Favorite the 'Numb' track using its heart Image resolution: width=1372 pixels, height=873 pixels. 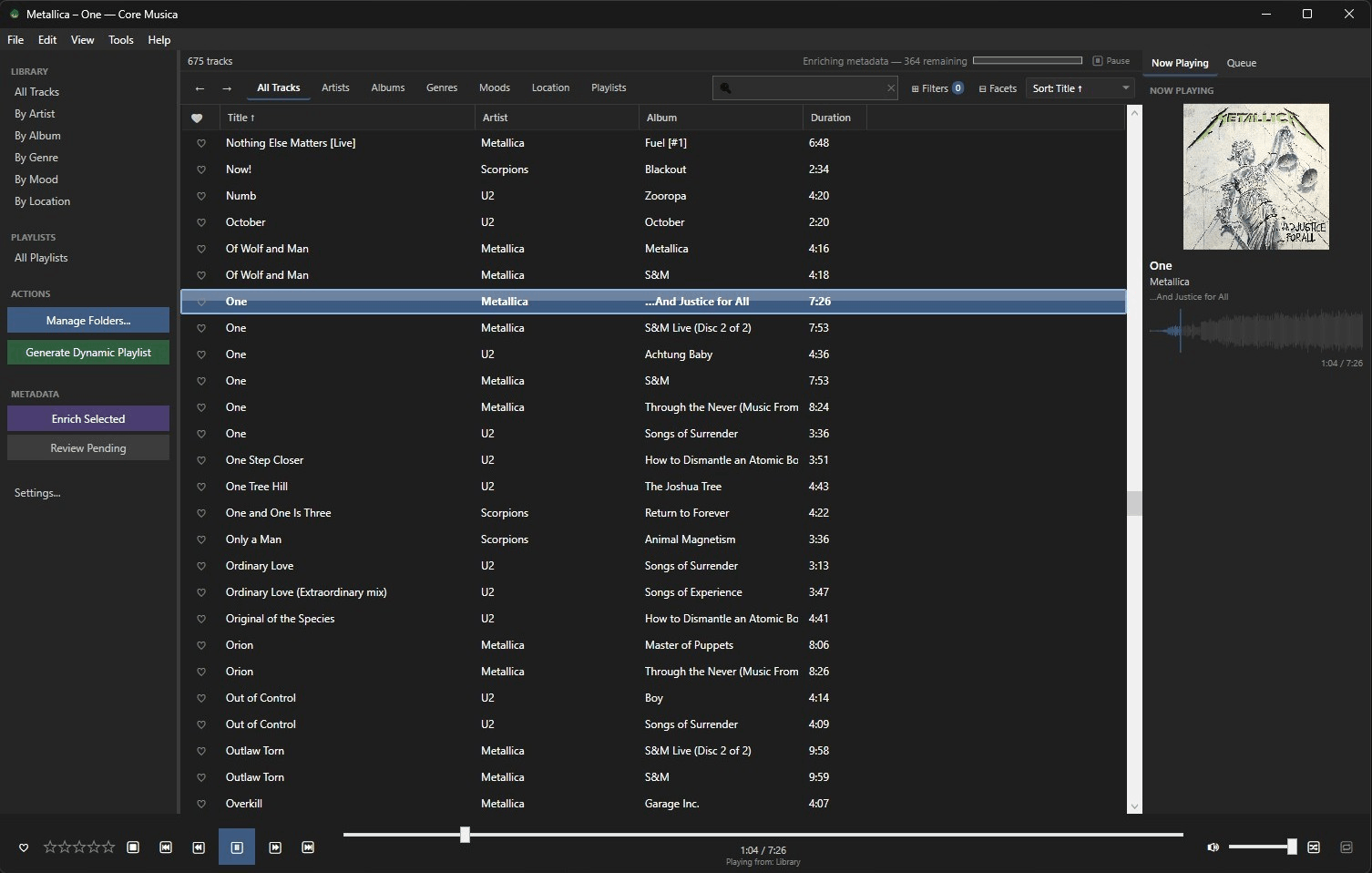pyautogui.click(x=201, y=196)
